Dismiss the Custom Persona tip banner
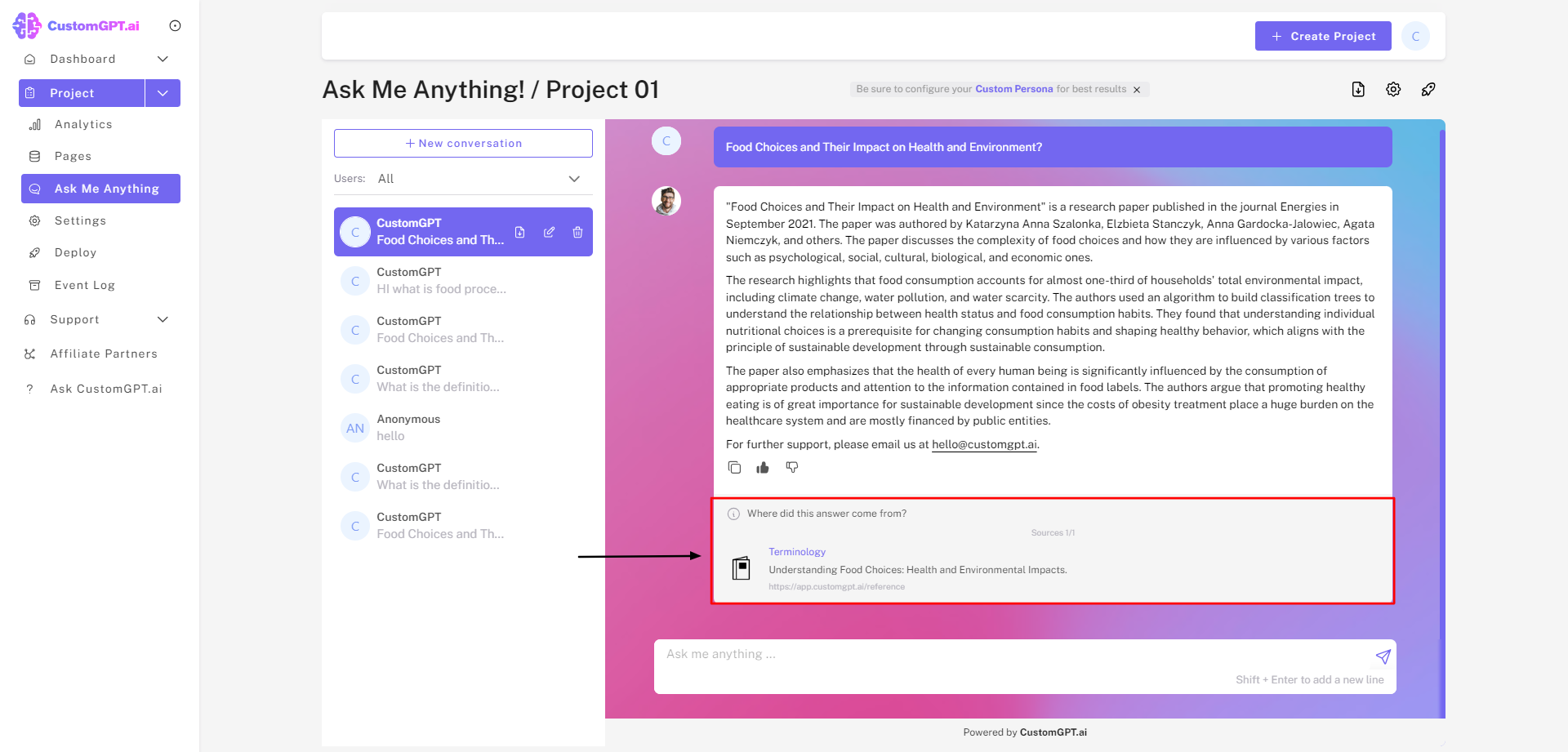 (x=1137, y=90)
